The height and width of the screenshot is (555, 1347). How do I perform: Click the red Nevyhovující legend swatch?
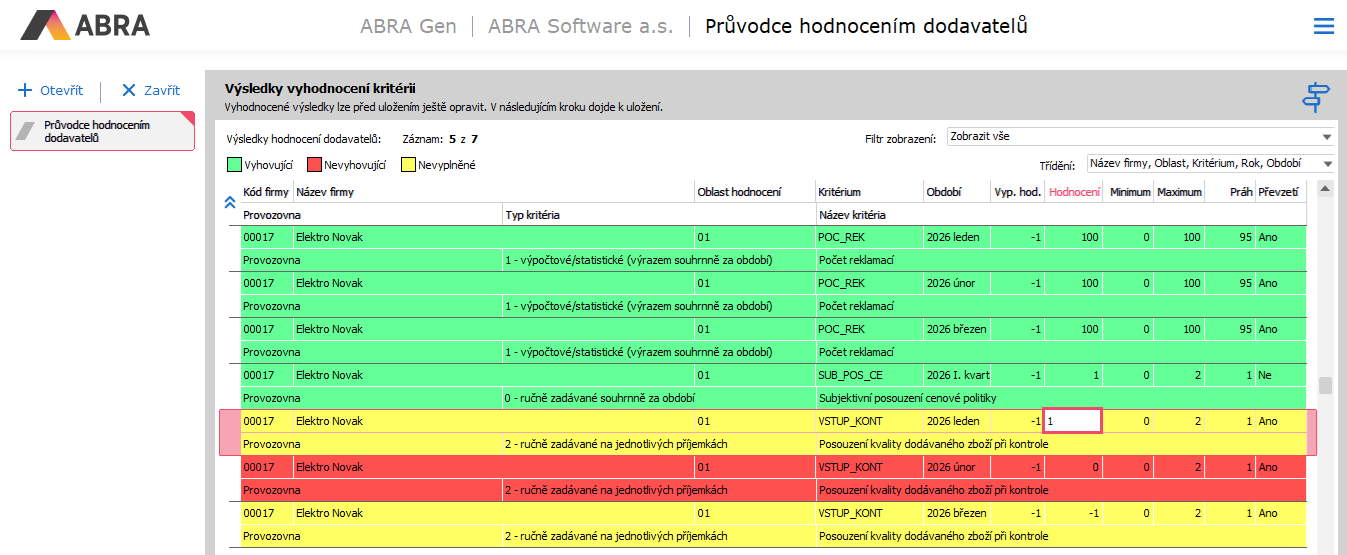tap(314, 165)
